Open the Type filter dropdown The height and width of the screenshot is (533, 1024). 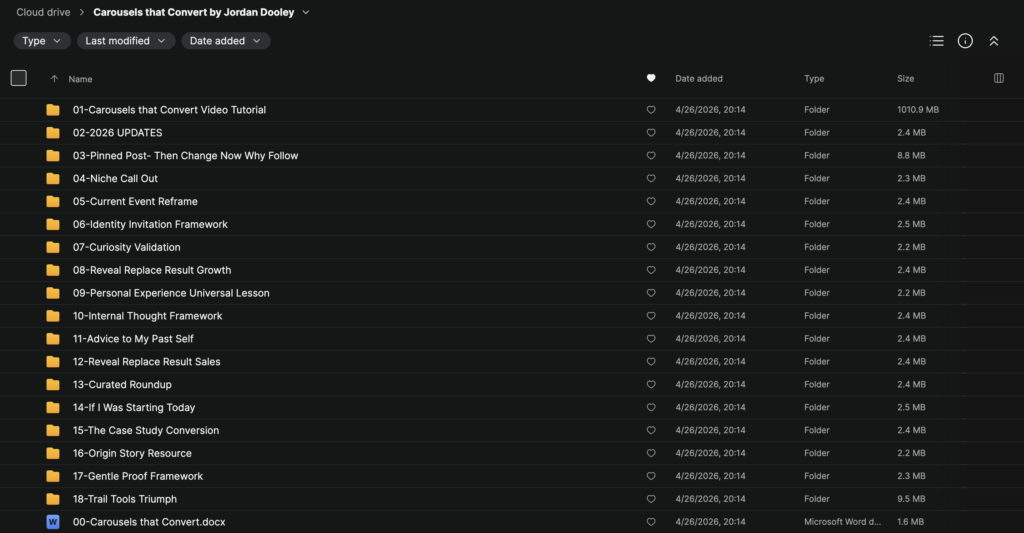pyautogui.click(x=42, y=40)
